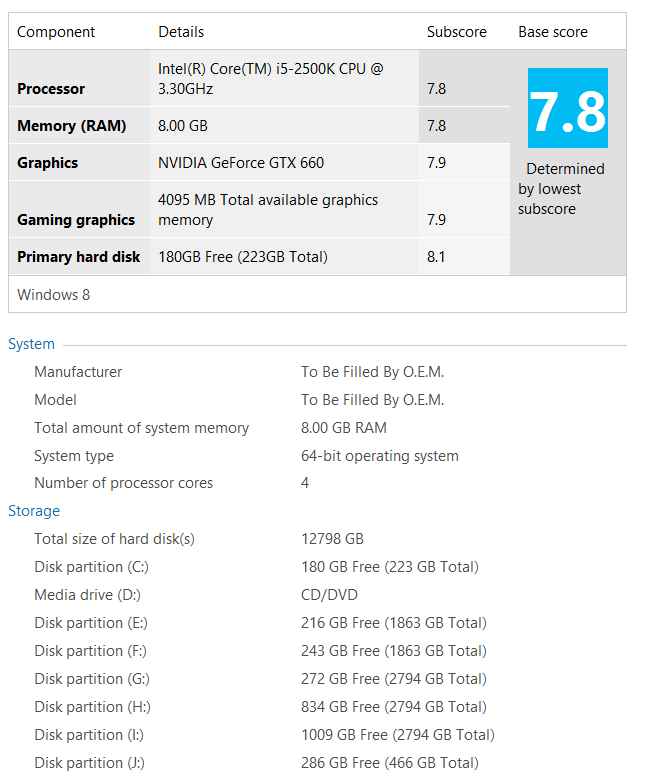Click the 8.1 hard disk subscore
Viewport: 646px width, 783px height.
click(x=436, y=257)
